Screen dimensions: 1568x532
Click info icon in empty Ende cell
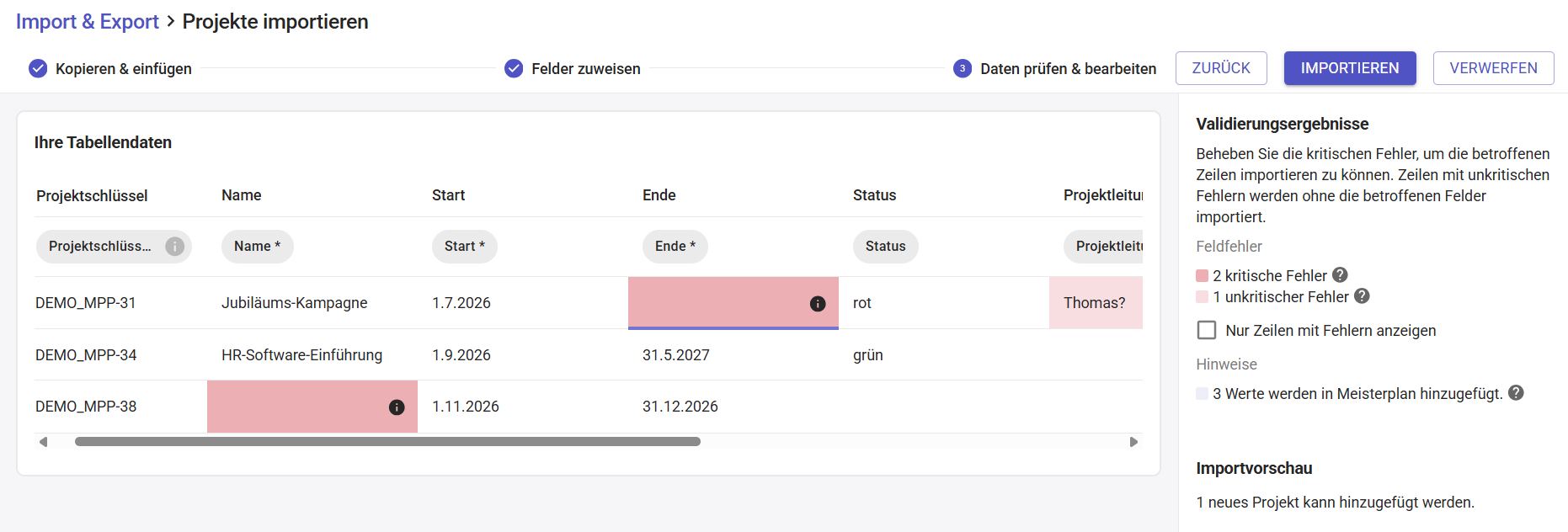click(817, 304)
